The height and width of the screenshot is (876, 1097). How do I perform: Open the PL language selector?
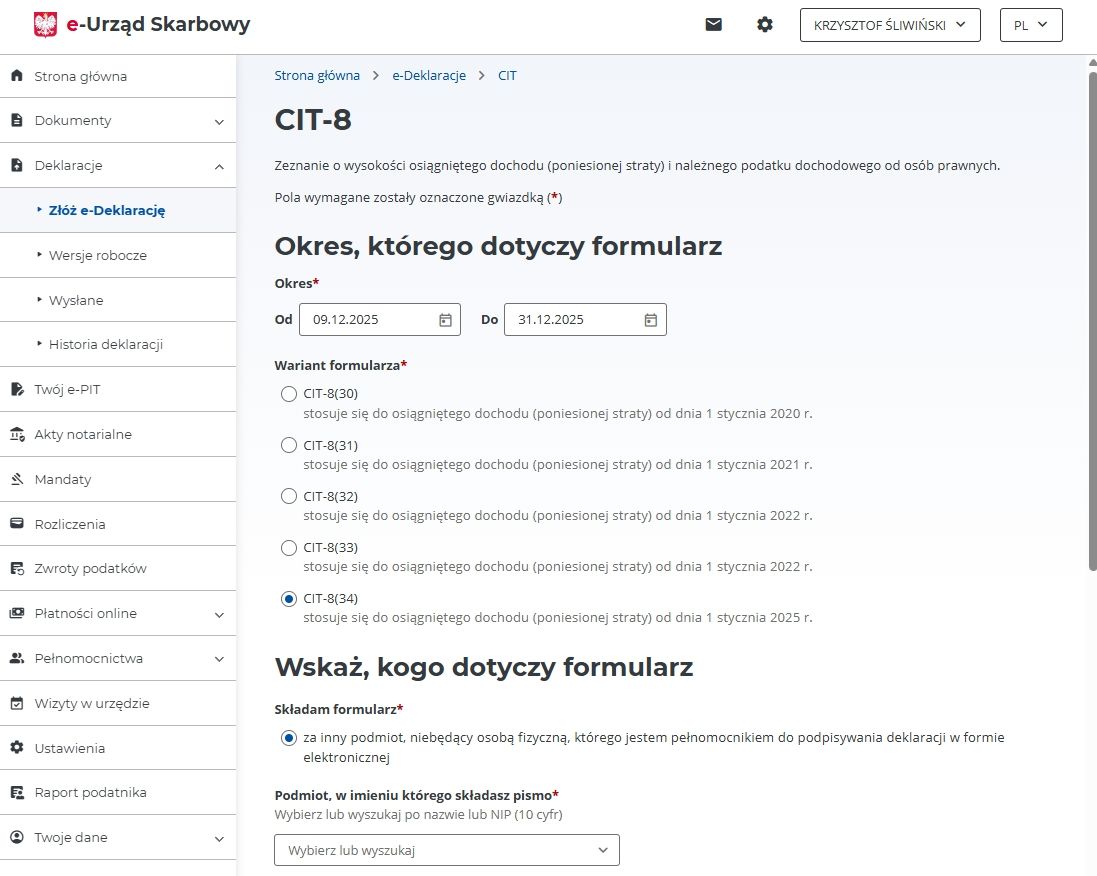1030,25
